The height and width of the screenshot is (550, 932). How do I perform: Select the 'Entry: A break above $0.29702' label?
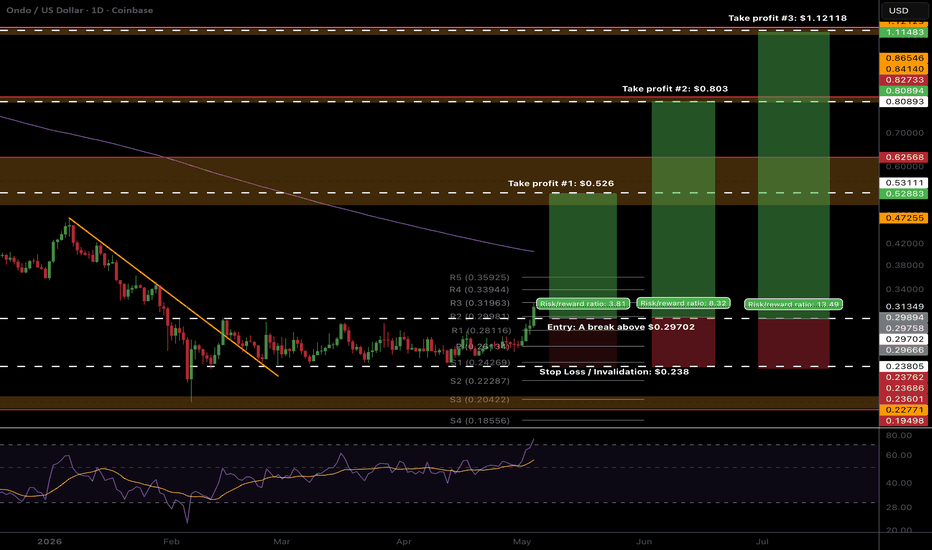(621, 327)
